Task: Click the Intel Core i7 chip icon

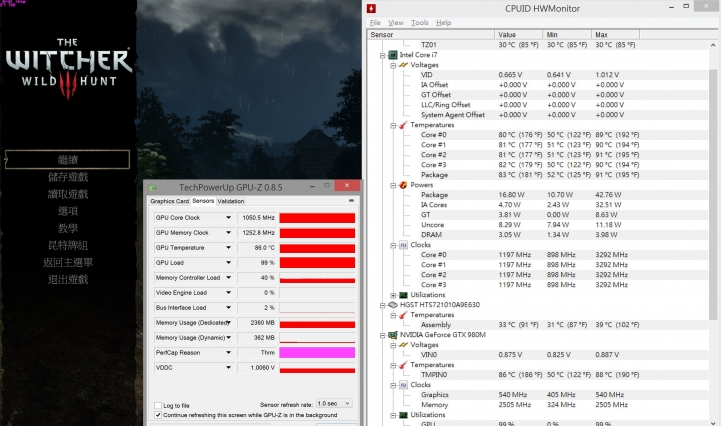Action: click(393, 55)
